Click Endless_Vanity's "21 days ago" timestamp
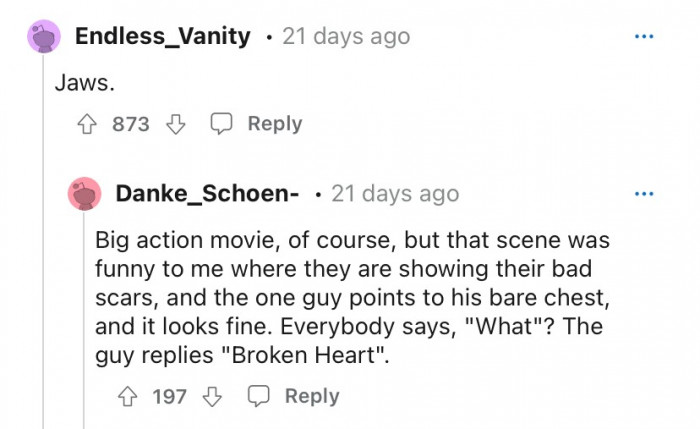 click(x=346, y=37)
